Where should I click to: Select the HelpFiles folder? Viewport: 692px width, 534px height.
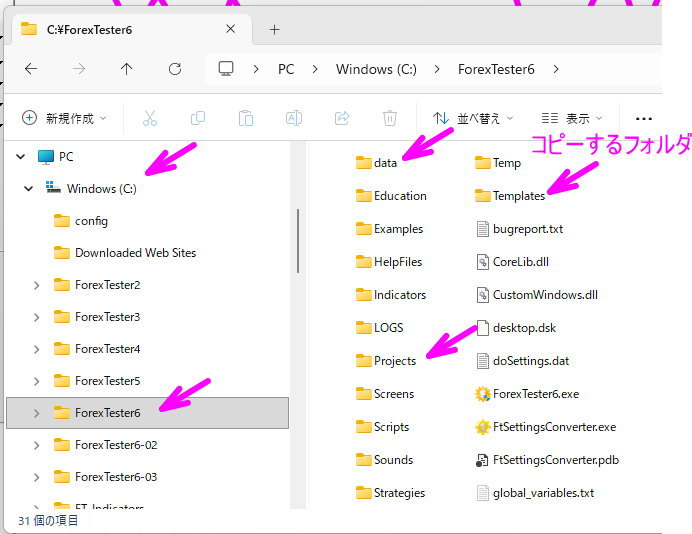coord(389,262)
